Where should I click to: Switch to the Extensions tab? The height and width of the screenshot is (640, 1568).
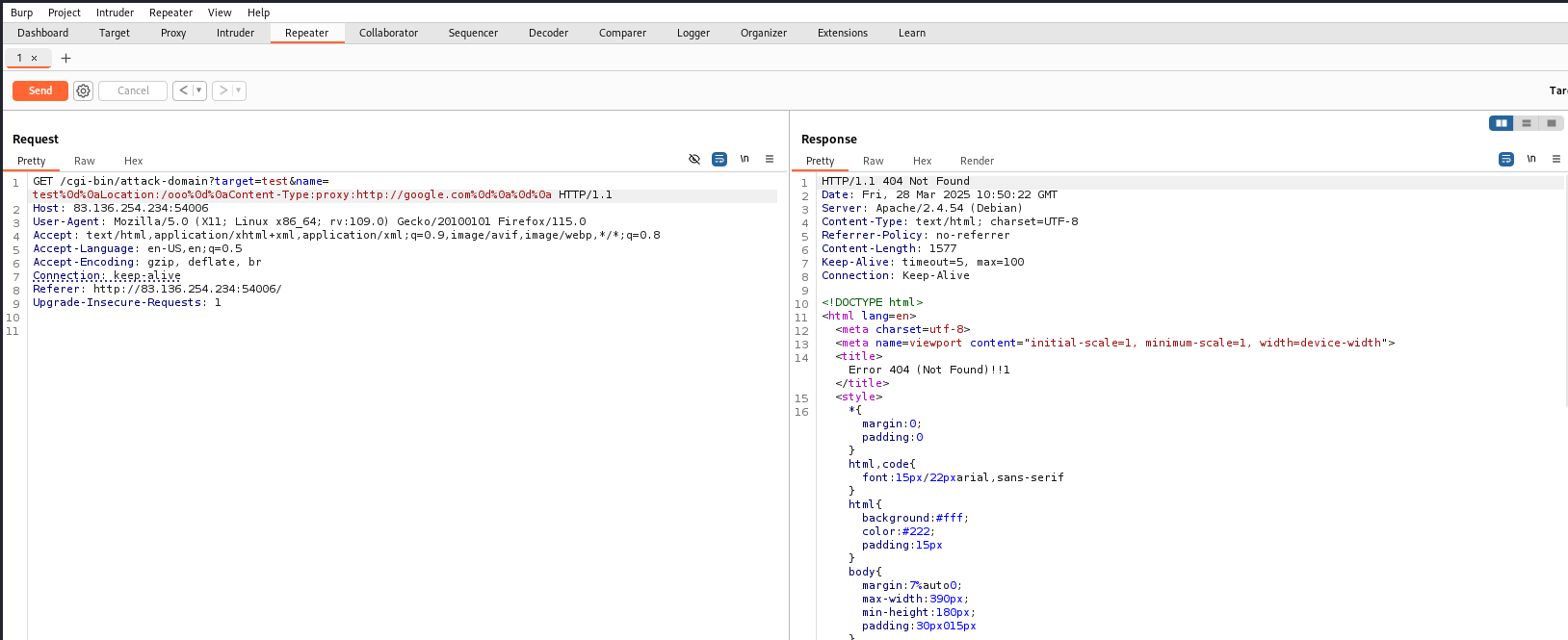843,33
